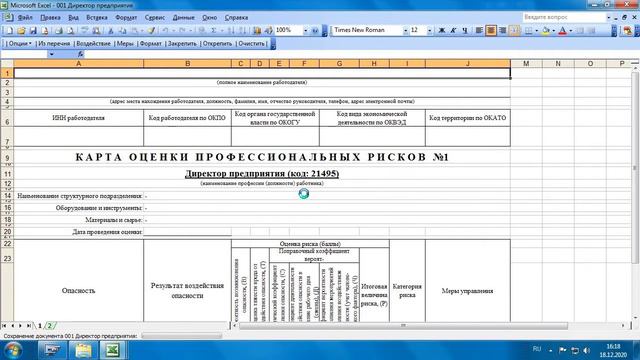Click the Меры button
The width and height of the screenshot is (640, 360).
point(125,44)
